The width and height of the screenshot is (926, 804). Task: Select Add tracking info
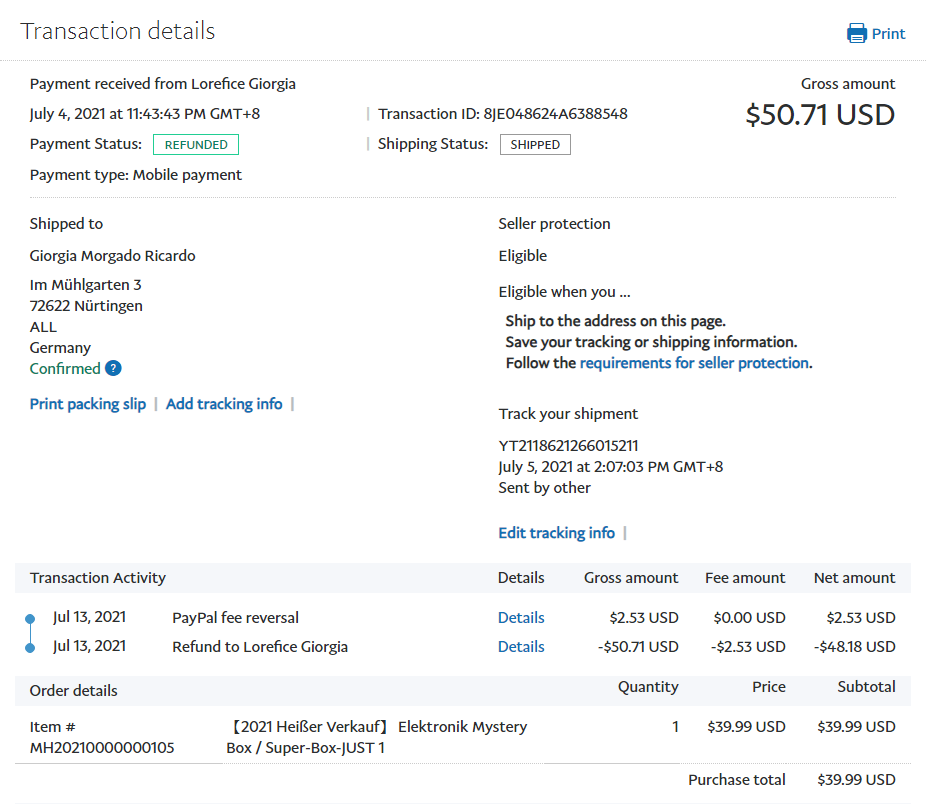pyautogui.click(x=224, y=404)
